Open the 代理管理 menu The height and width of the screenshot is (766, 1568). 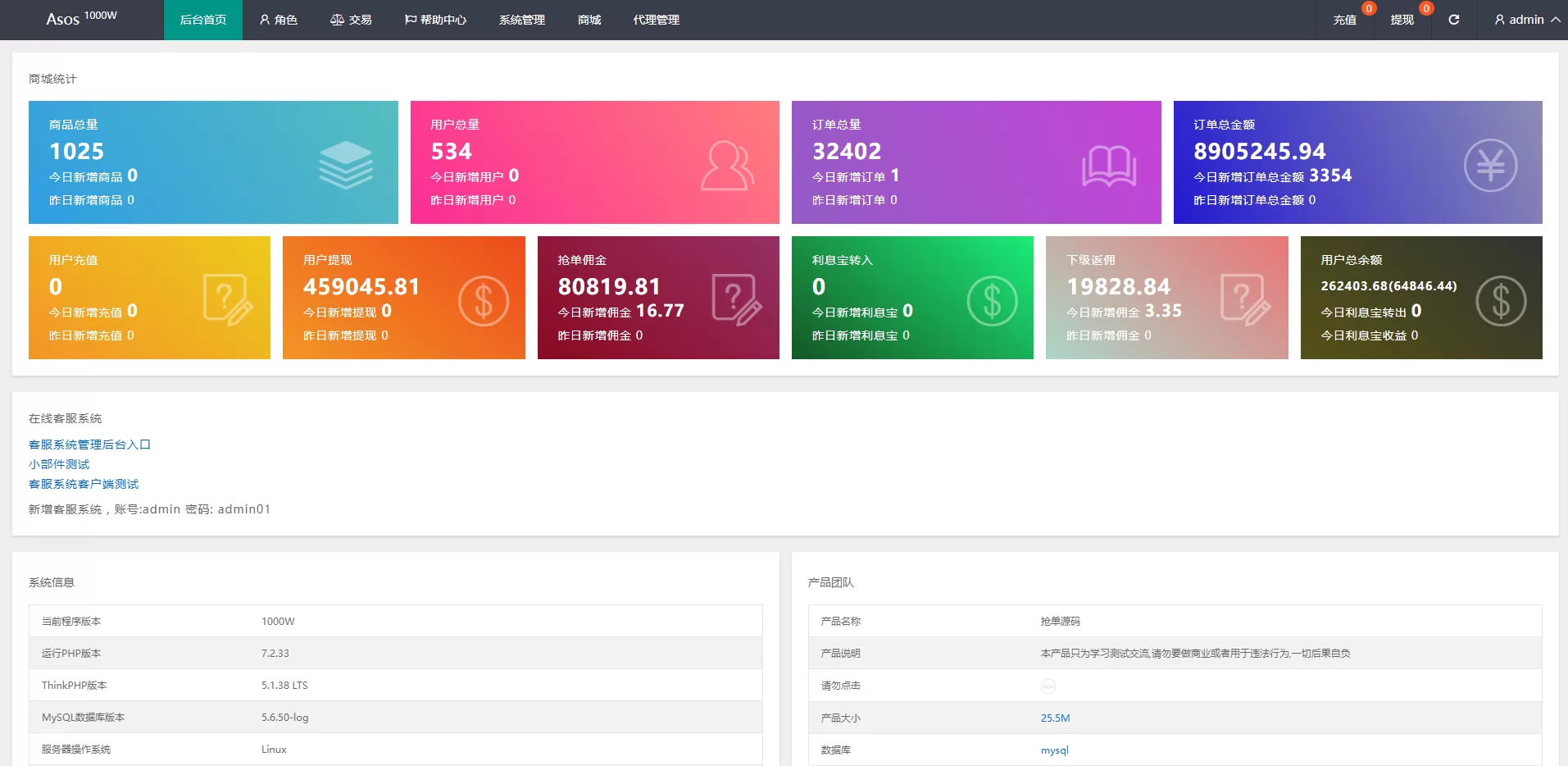coord(656,20)
